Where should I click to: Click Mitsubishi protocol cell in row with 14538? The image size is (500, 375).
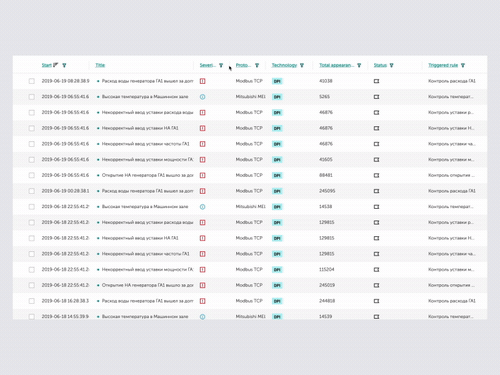click(x=251, y=207)
